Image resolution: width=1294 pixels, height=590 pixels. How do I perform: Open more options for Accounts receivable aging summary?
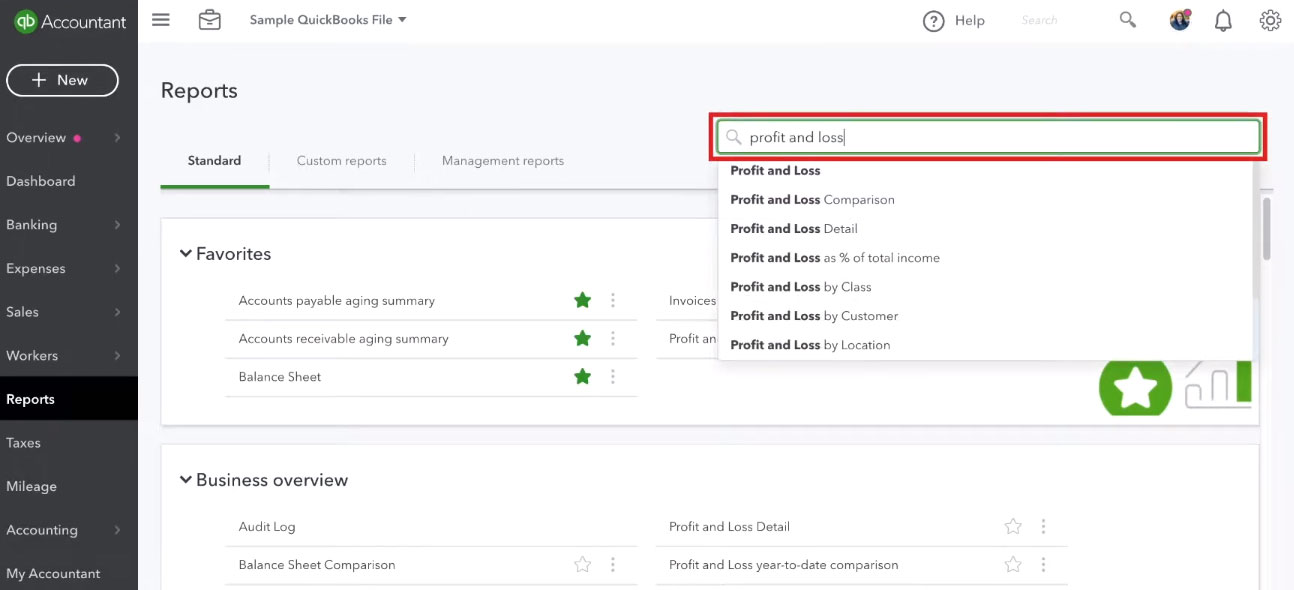pyautogui.click(x=613, y=338)
